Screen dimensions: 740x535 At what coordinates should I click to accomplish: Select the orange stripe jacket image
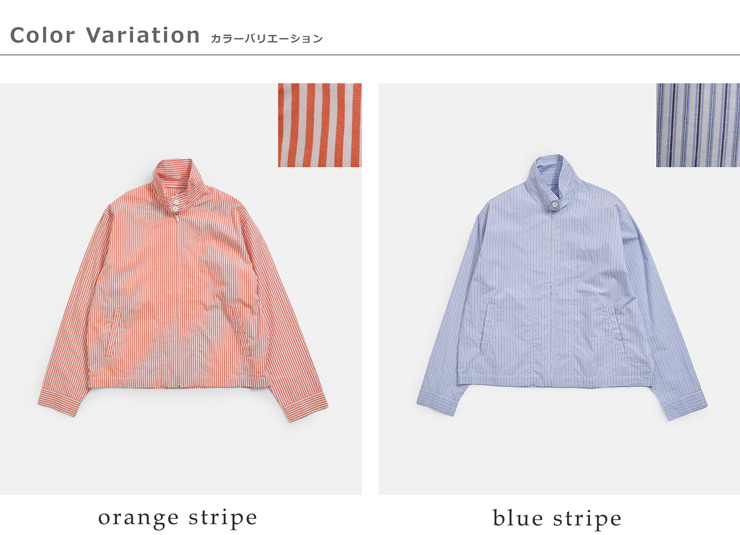click(x=181, y=289)
